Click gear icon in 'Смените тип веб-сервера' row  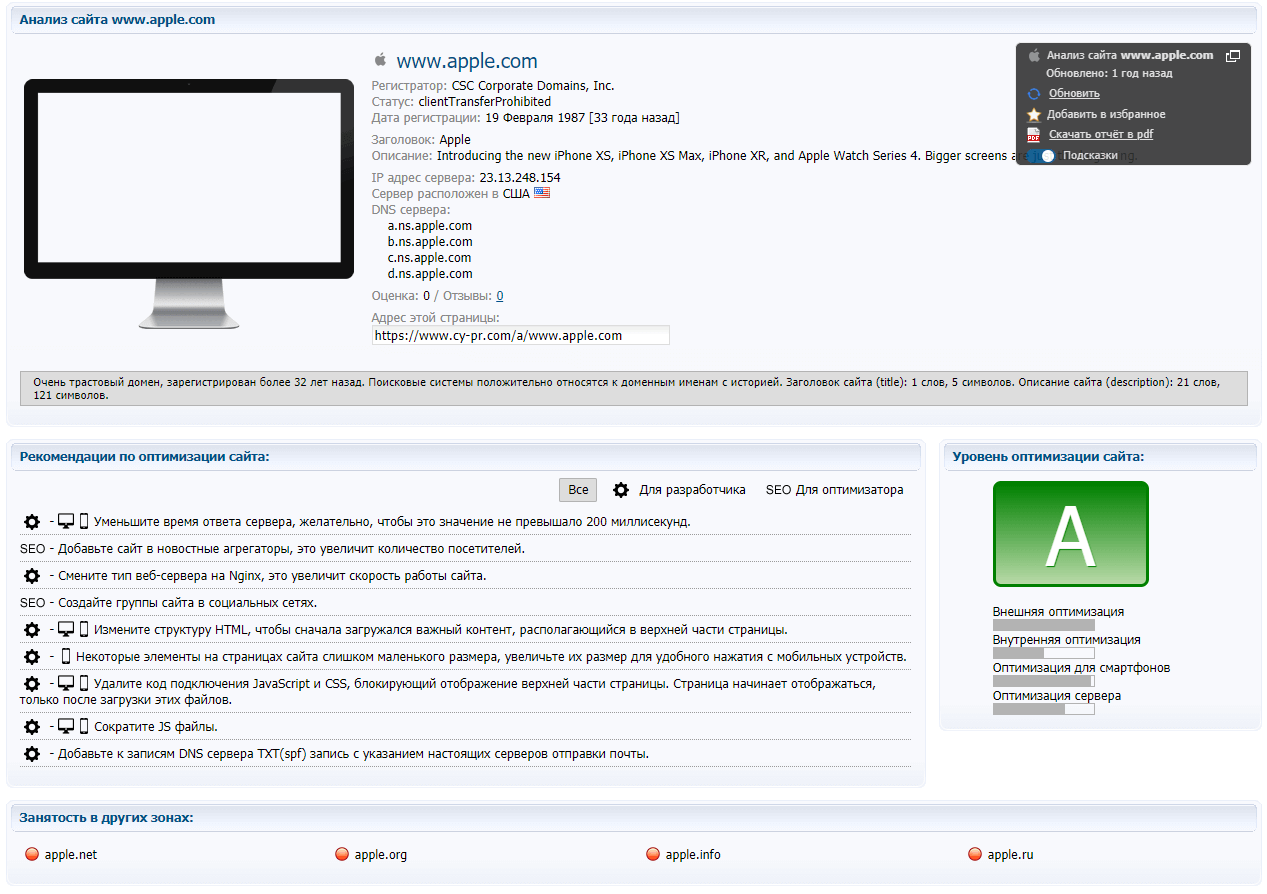pos(32,575)
